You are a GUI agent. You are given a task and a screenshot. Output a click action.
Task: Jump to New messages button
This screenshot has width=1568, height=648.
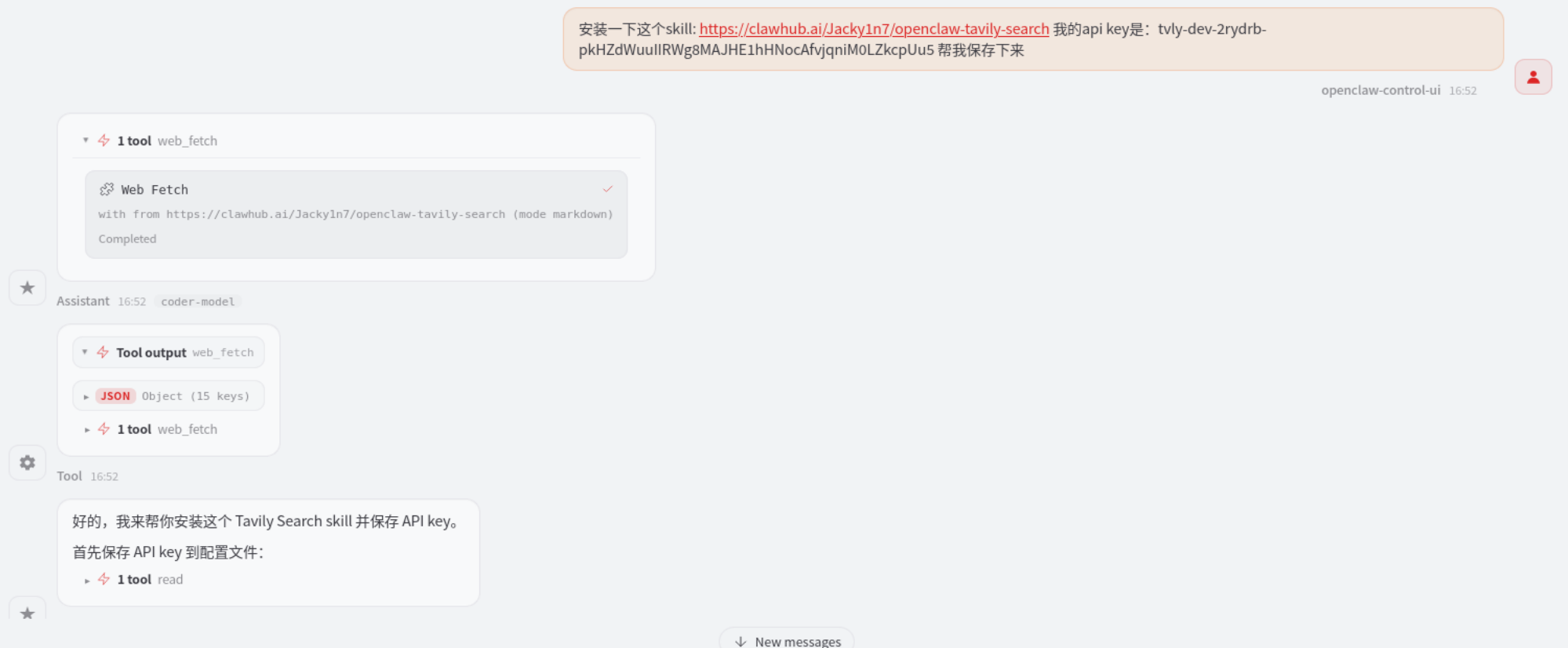click(787, 639)
